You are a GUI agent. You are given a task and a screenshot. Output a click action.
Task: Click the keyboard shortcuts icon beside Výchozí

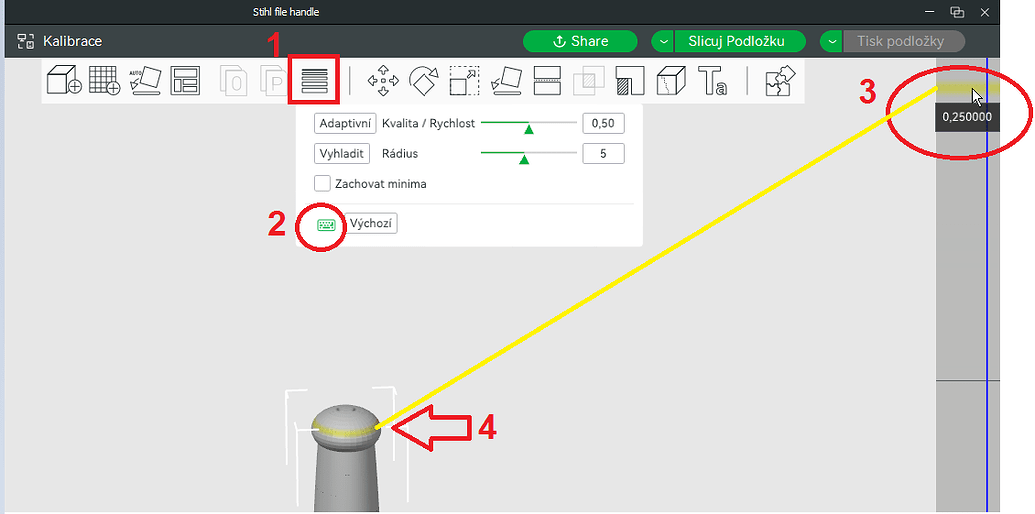(326, 224)
